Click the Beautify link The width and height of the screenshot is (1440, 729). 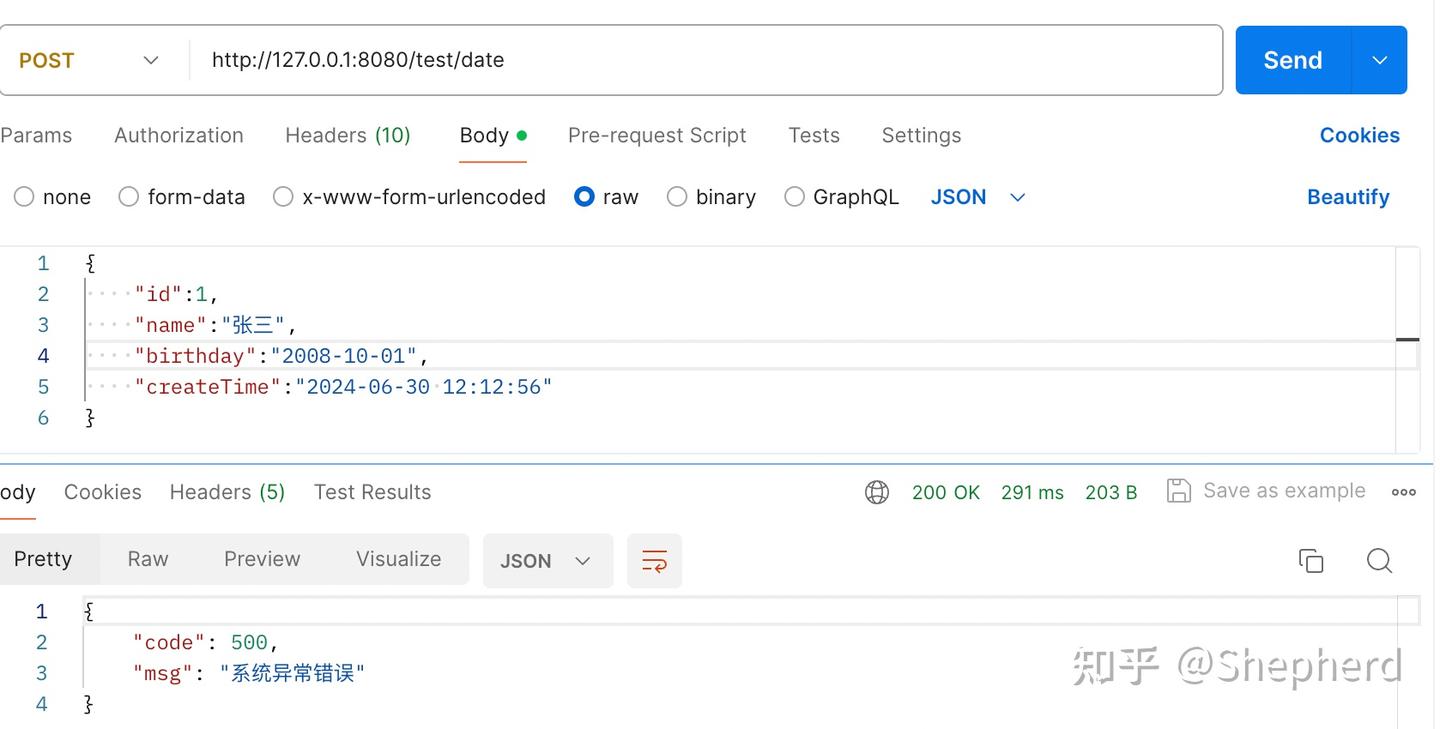[x=1348, y=197]
